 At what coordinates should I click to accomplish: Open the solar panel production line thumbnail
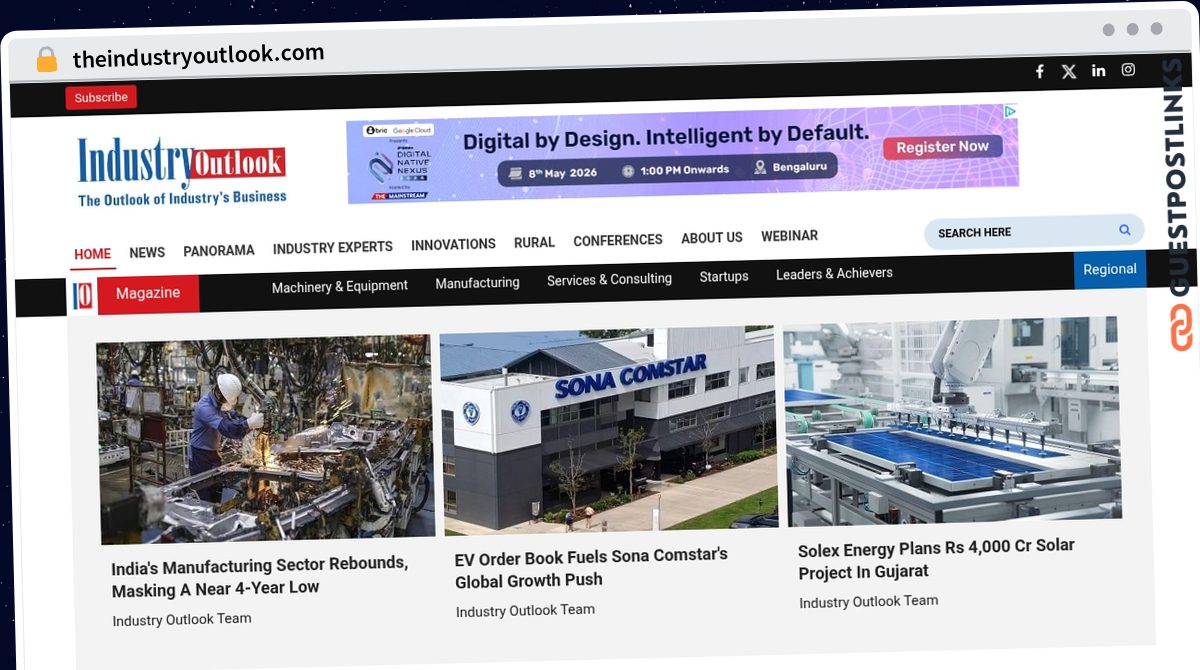point(952,421)
